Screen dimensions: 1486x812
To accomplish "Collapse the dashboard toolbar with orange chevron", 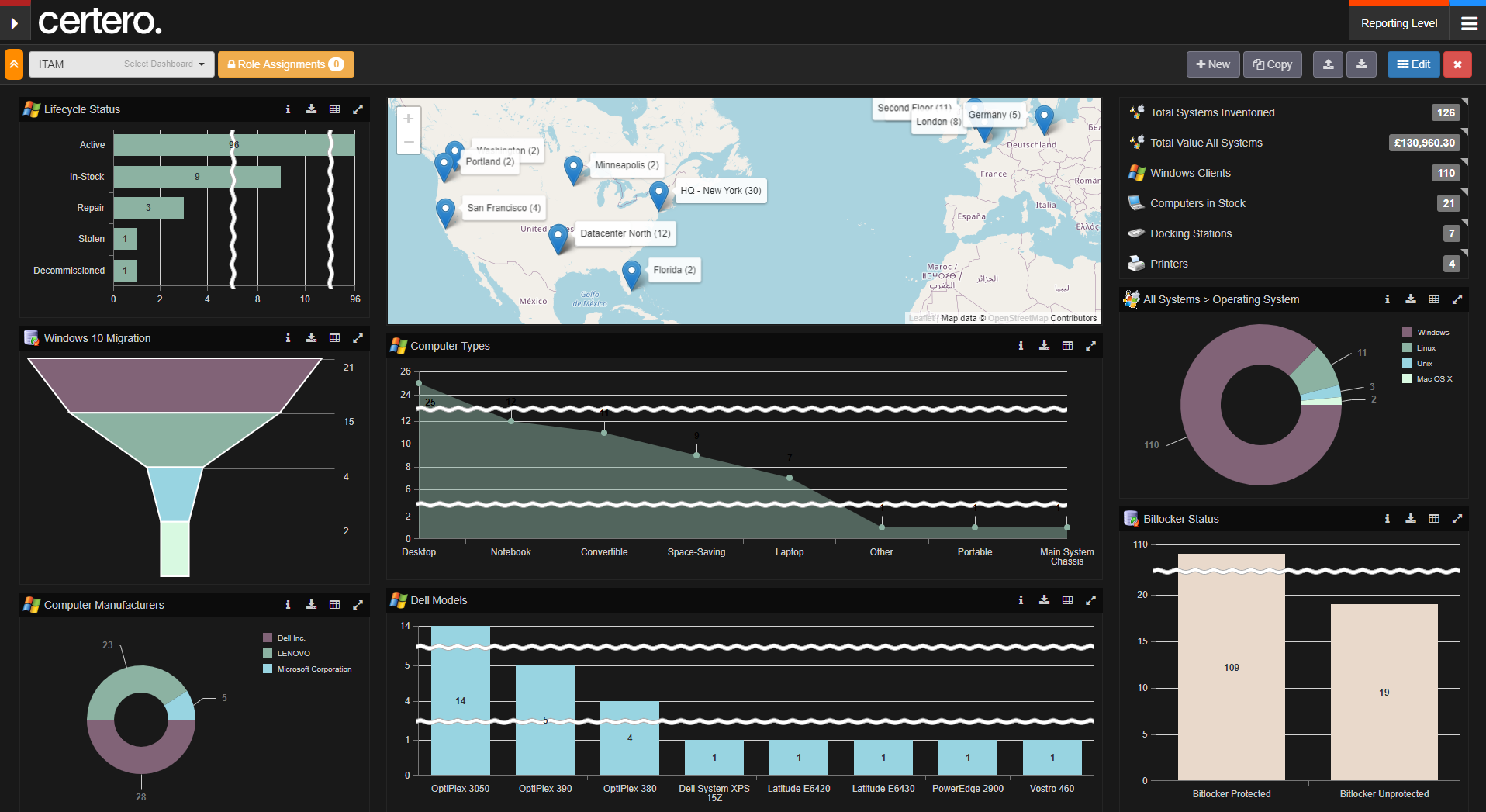I will 14,64.
